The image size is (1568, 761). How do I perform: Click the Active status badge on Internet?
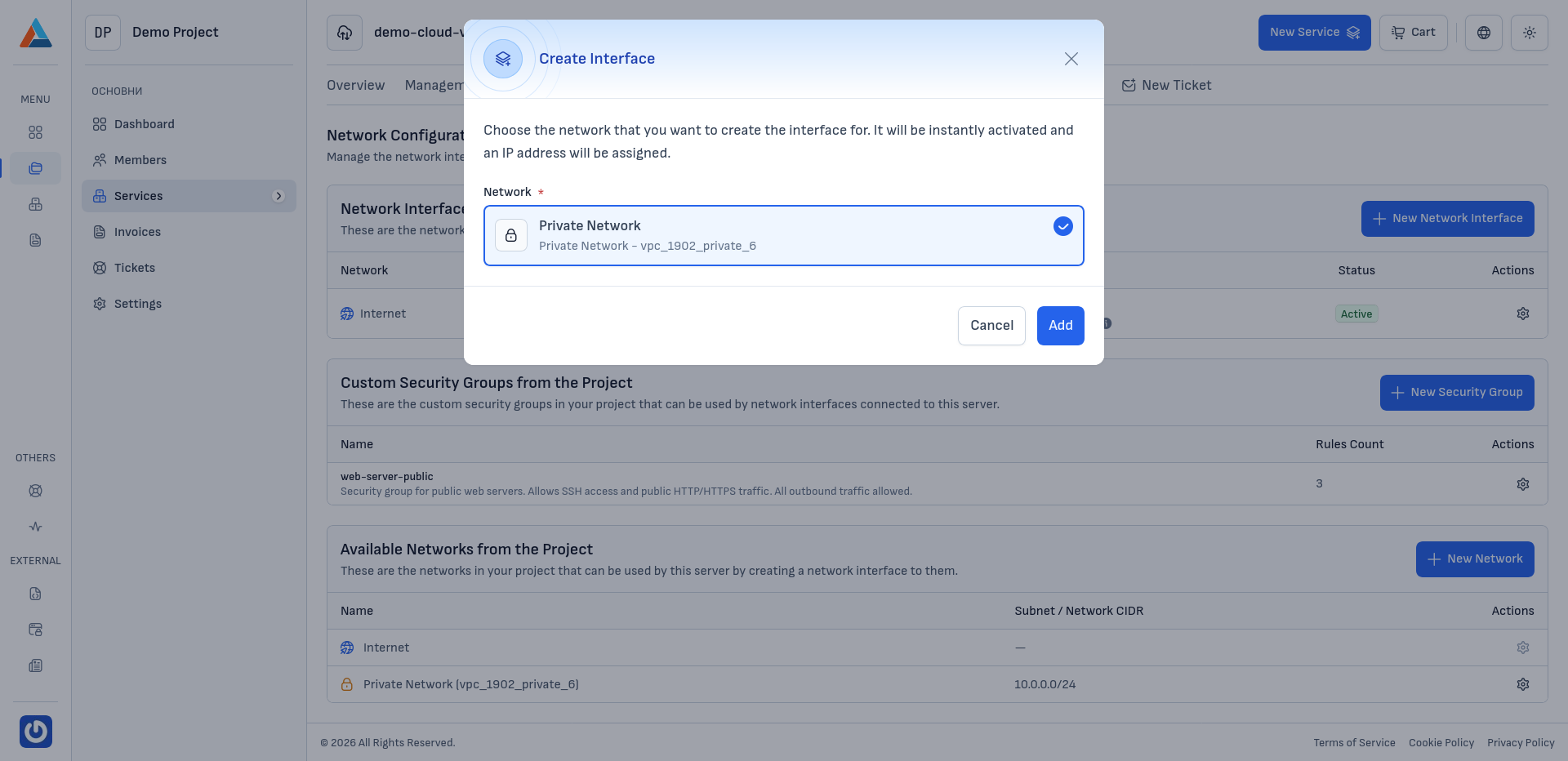pyautogui.click(x=1356, y=313)
